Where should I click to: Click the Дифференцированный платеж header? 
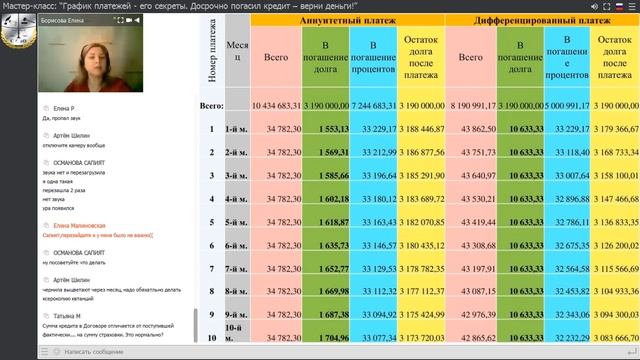click(542, 20)
